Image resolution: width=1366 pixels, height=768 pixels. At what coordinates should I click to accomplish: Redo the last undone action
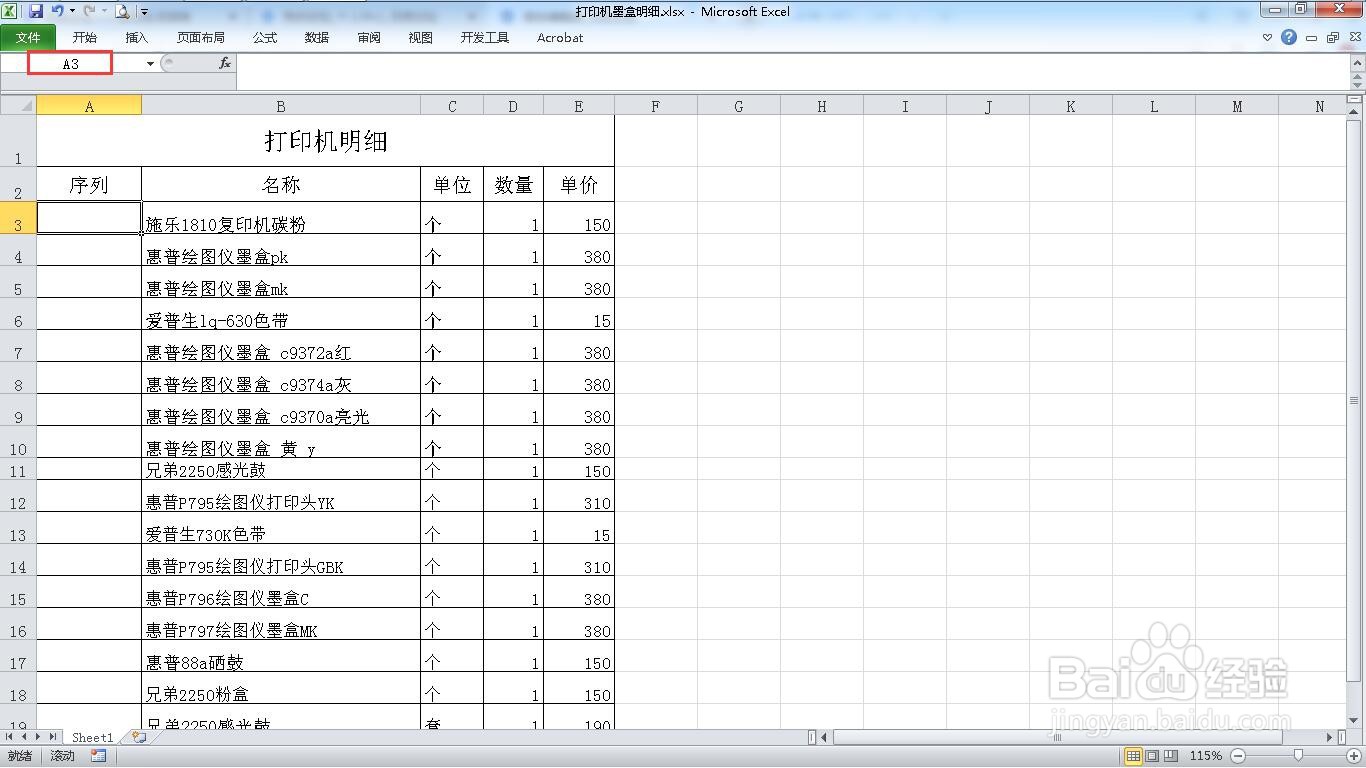(x=89, y=11)
